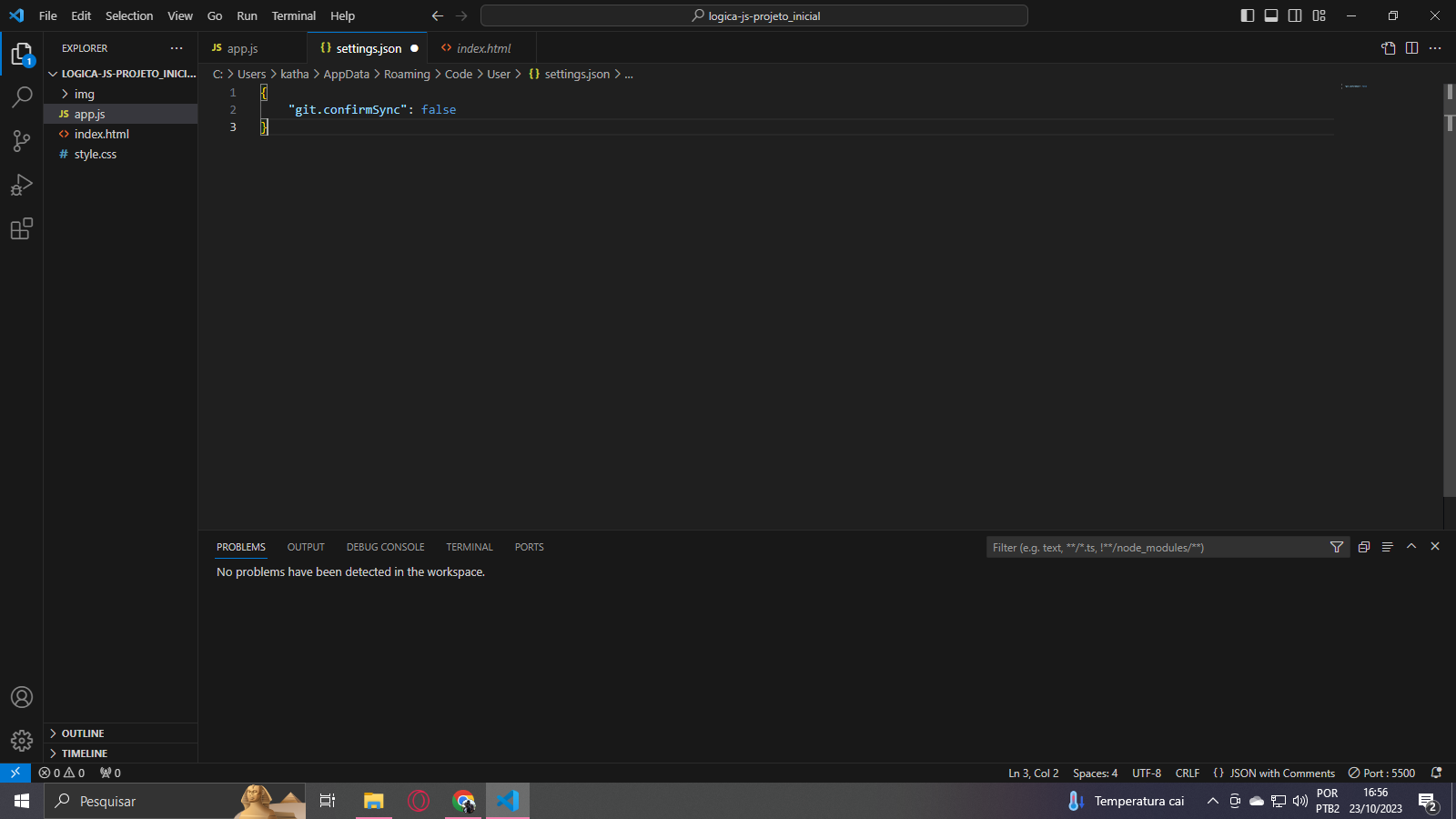
Task: Open Task View on the taskbar
Action: tap(328, 801)
